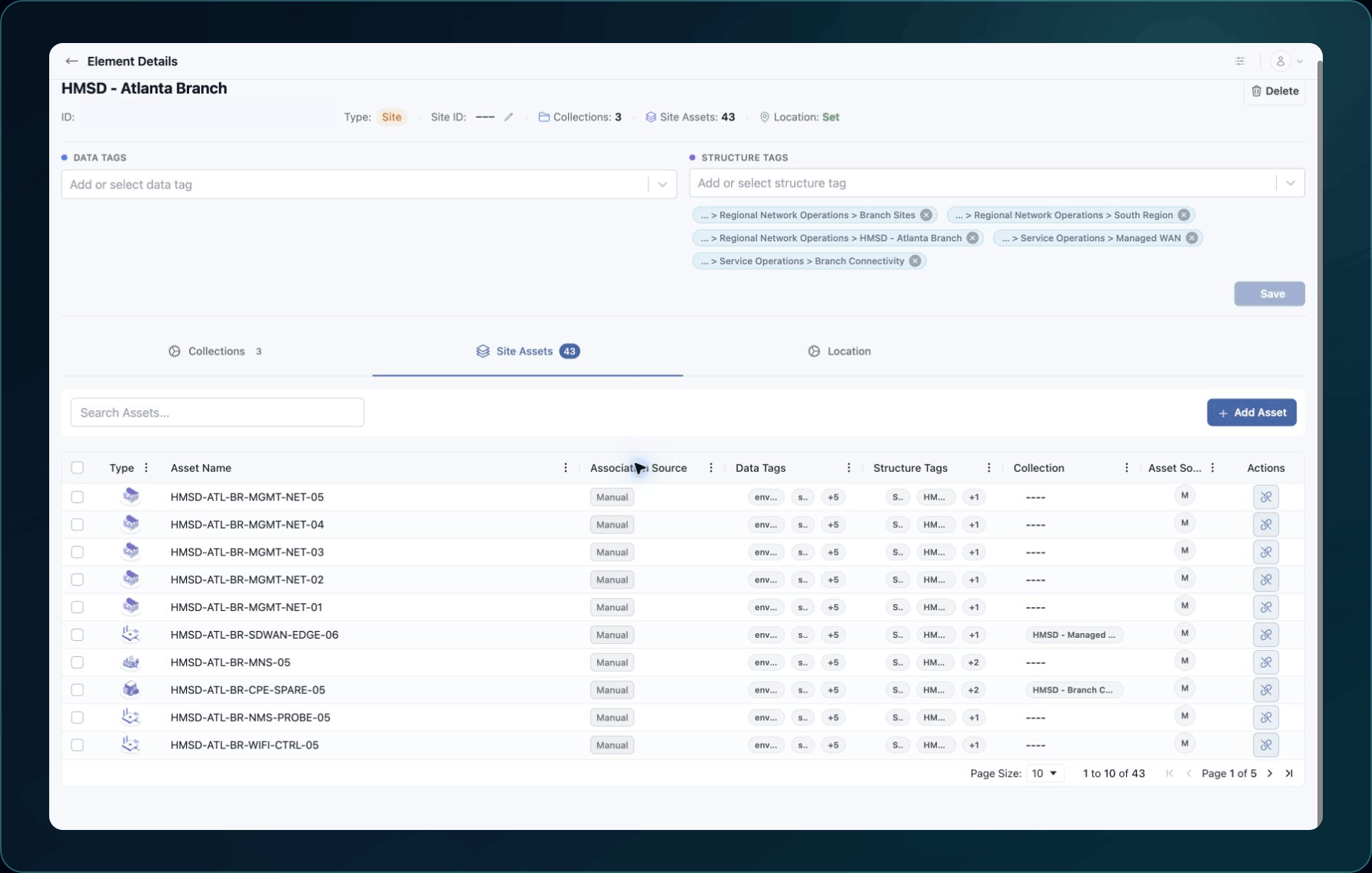The height and width of the screenshot is (873, 1372).
Task: Open Asset Name column menu
Action: tap(566, 468)
